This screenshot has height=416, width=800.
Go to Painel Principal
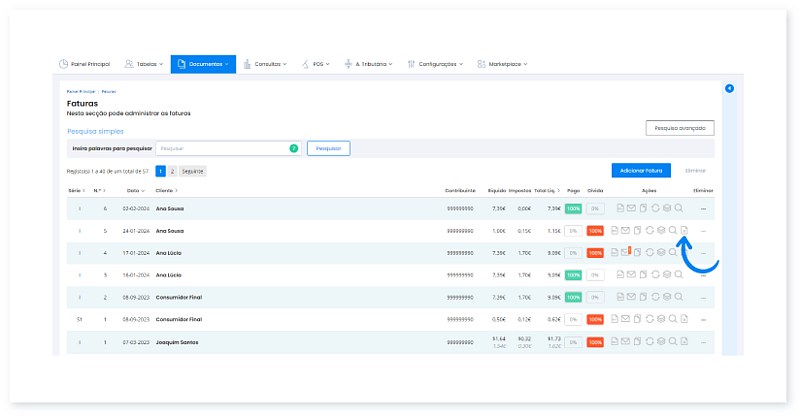(x=85, y=64)
